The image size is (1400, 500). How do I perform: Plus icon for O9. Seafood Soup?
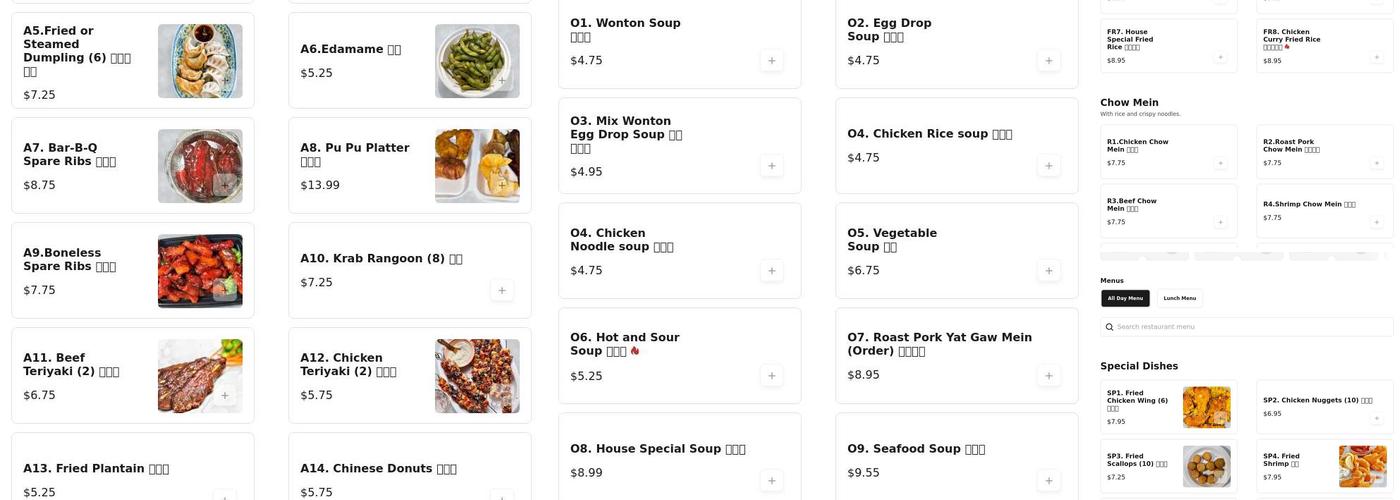[1048, 481]
